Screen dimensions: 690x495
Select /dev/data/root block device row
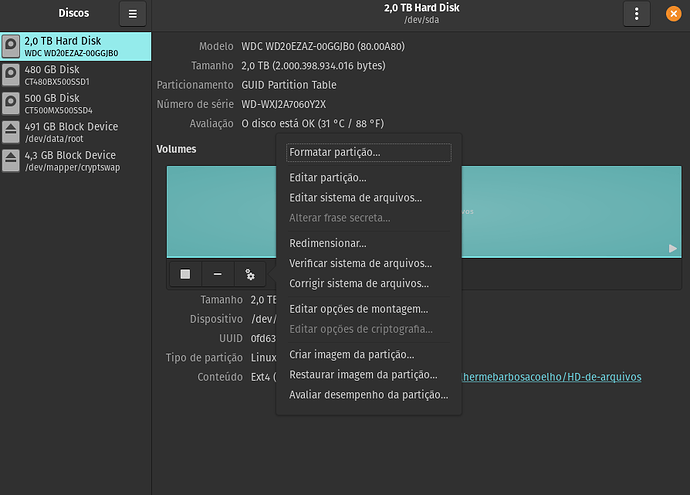[x=76, y=132]
